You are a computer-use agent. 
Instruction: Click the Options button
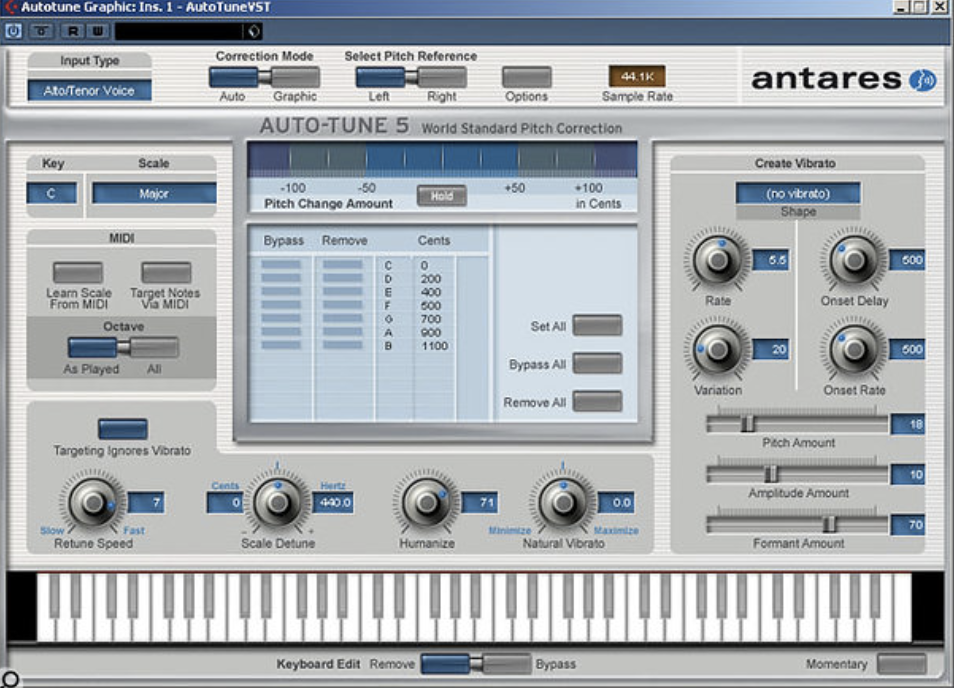(527, 77)
